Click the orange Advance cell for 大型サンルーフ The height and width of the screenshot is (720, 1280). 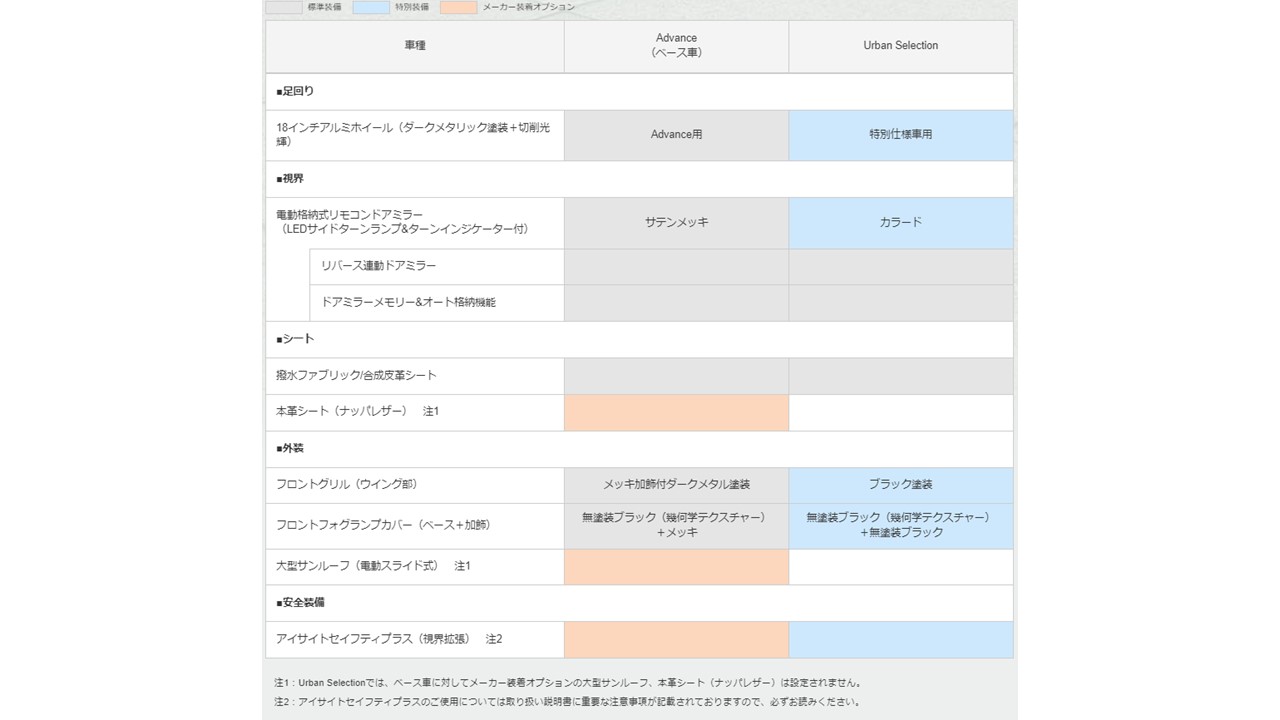click(x=676, y=567)
